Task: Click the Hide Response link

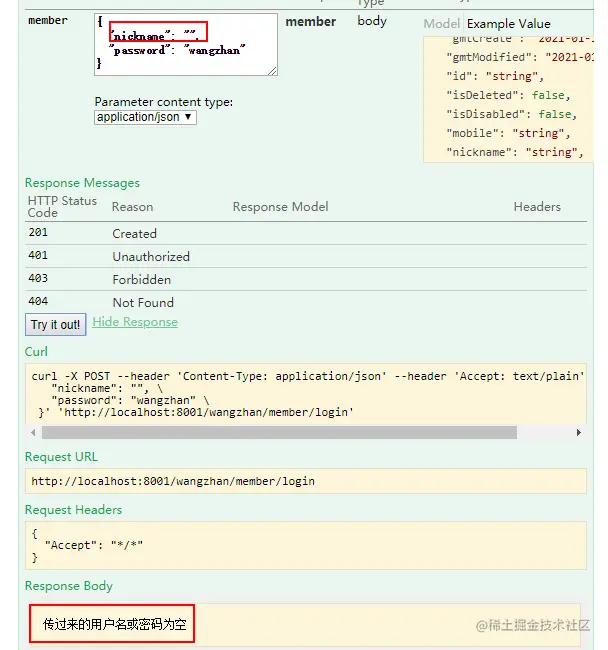Action: pos(135,322)
